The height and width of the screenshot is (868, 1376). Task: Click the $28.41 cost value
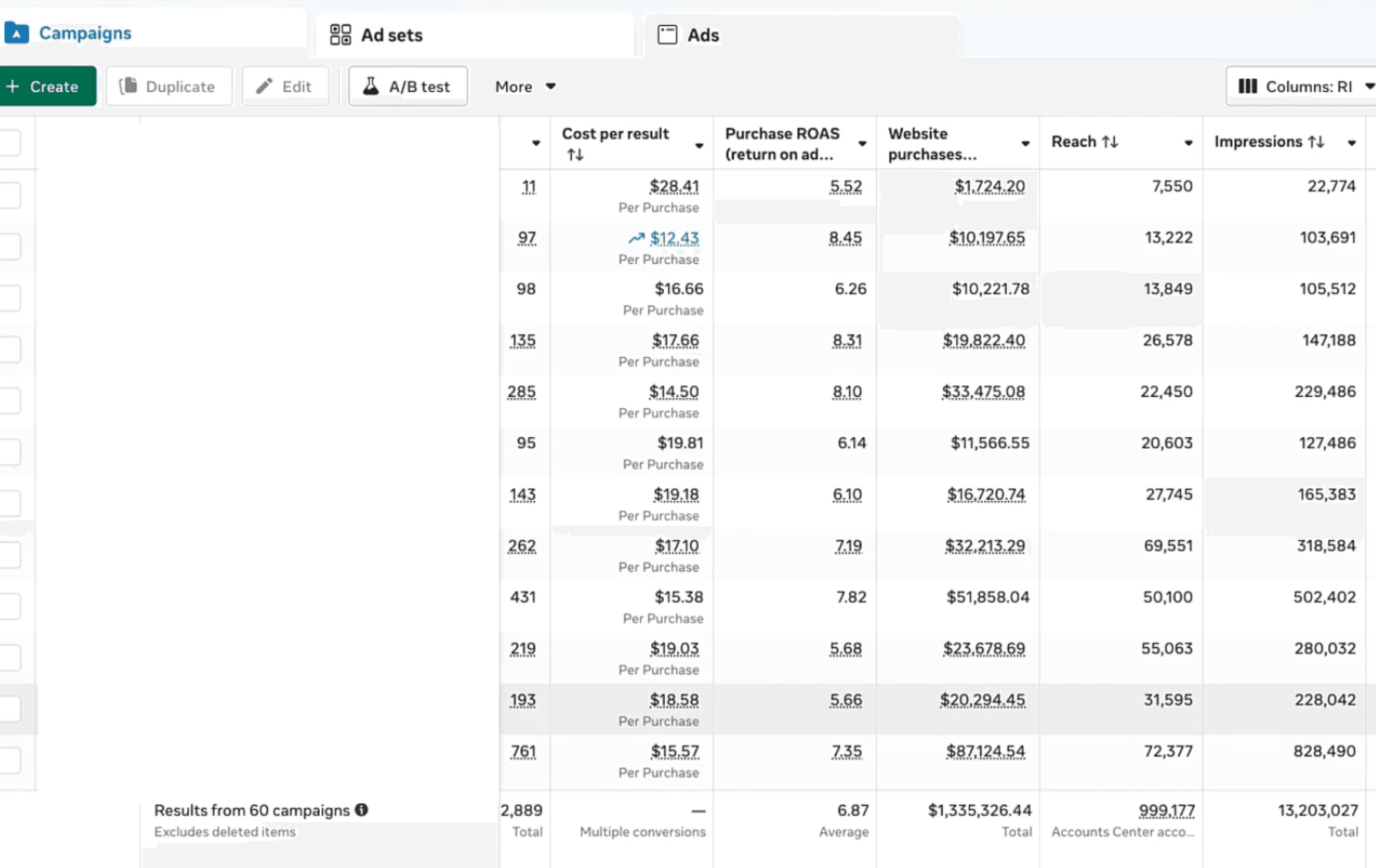click(674, 187)
